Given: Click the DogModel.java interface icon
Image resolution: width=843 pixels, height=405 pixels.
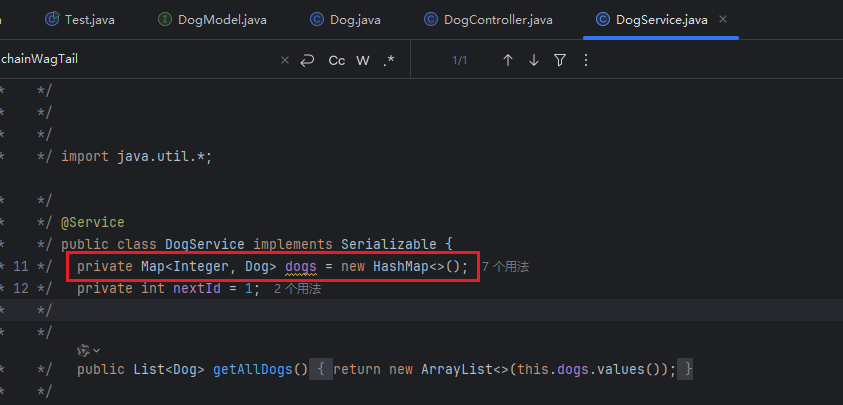Looking at the screenshot, I should [166, 19].
